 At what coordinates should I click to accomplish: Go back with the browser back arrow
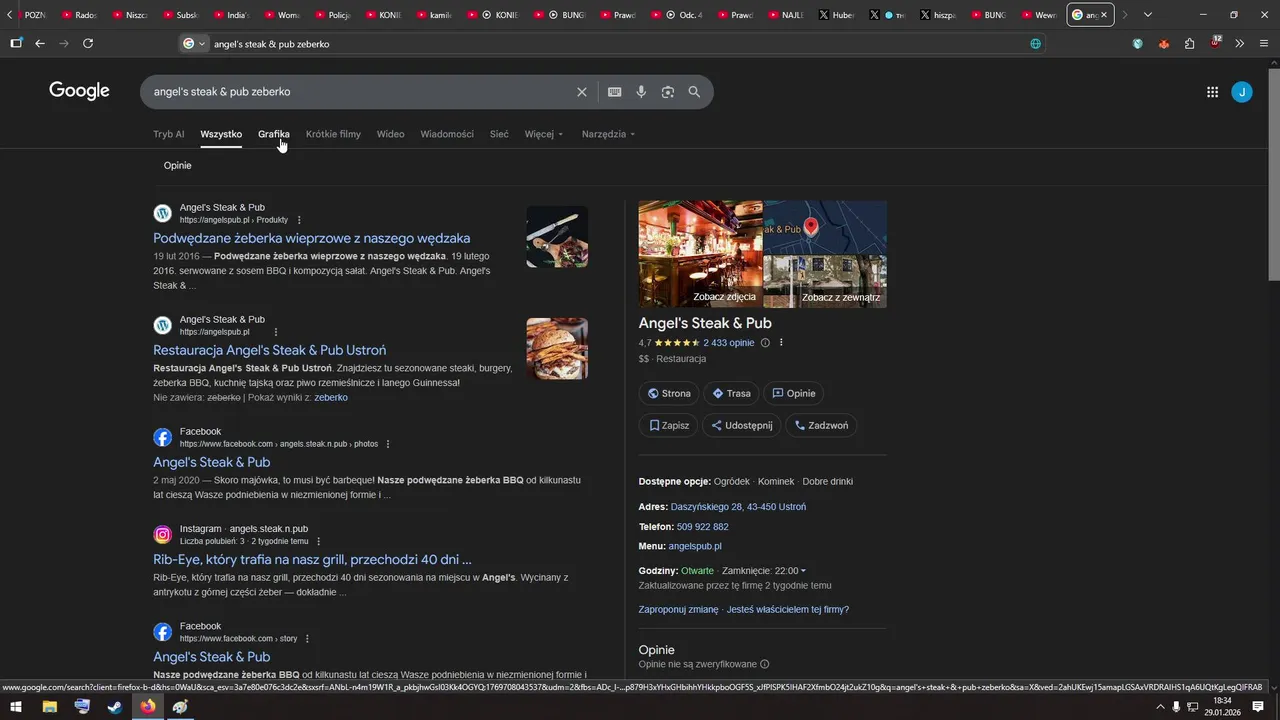click(40, 44)
